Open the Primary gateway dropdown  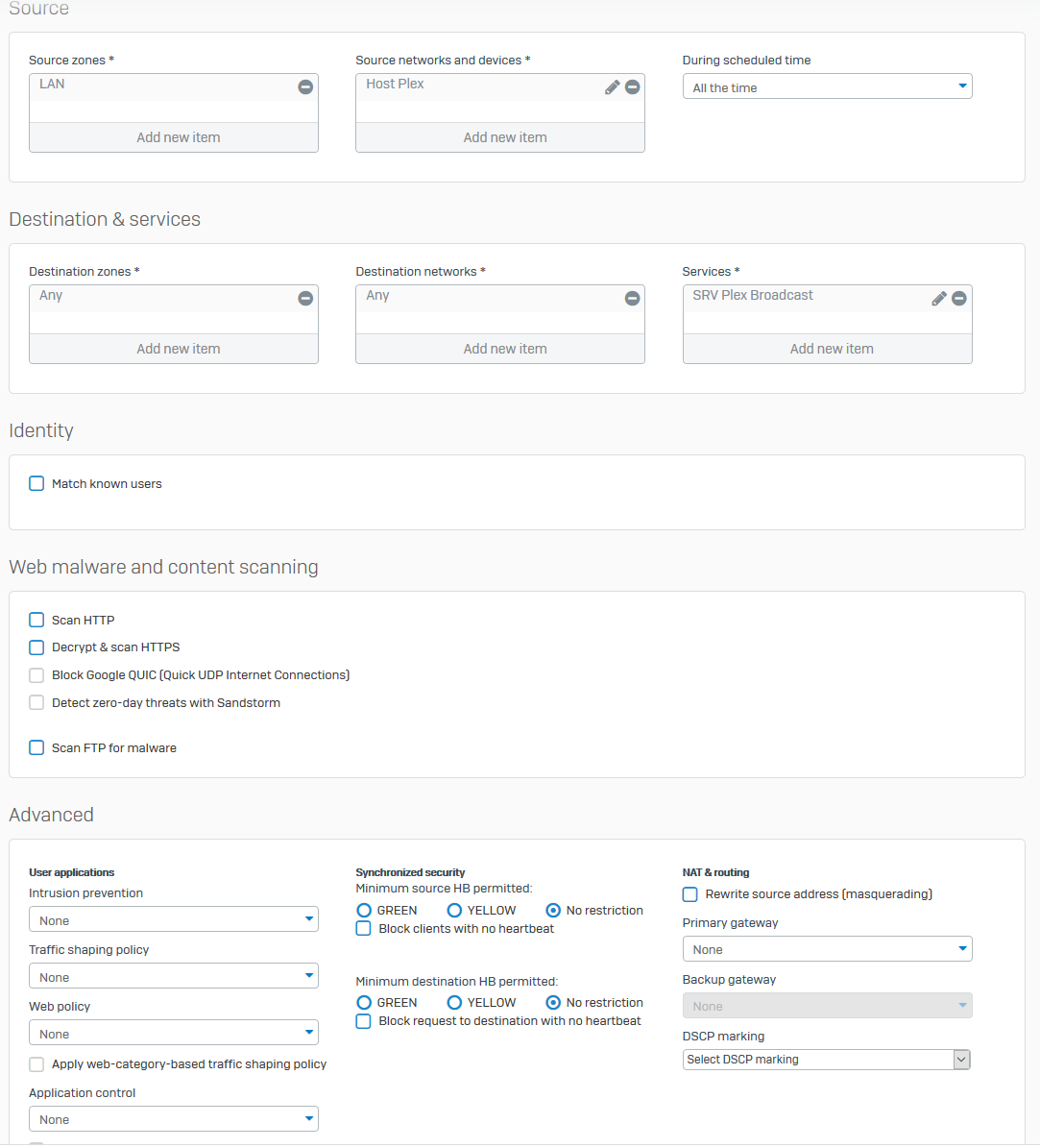click(x=827, y=949)
